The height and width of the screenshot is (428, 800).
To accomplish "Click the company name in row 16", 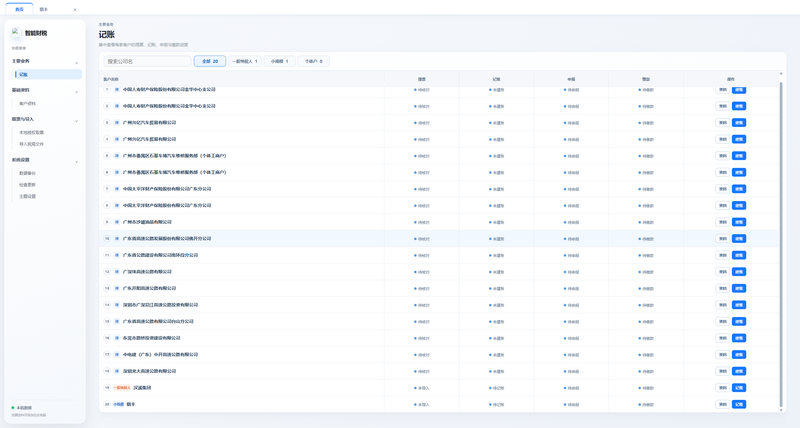I will pos(152,338).
